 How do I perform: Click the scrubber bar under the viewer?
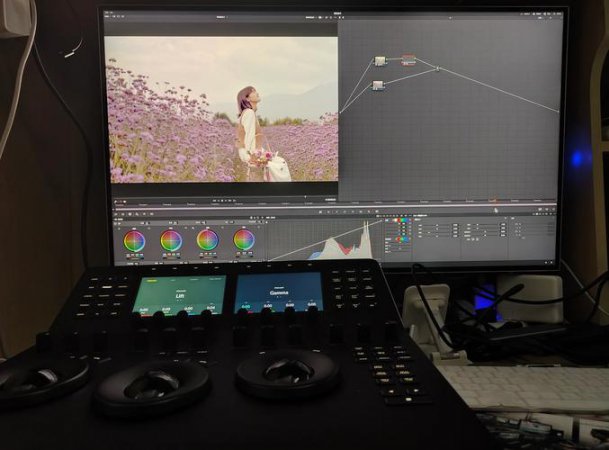click(x=222, y=190)
